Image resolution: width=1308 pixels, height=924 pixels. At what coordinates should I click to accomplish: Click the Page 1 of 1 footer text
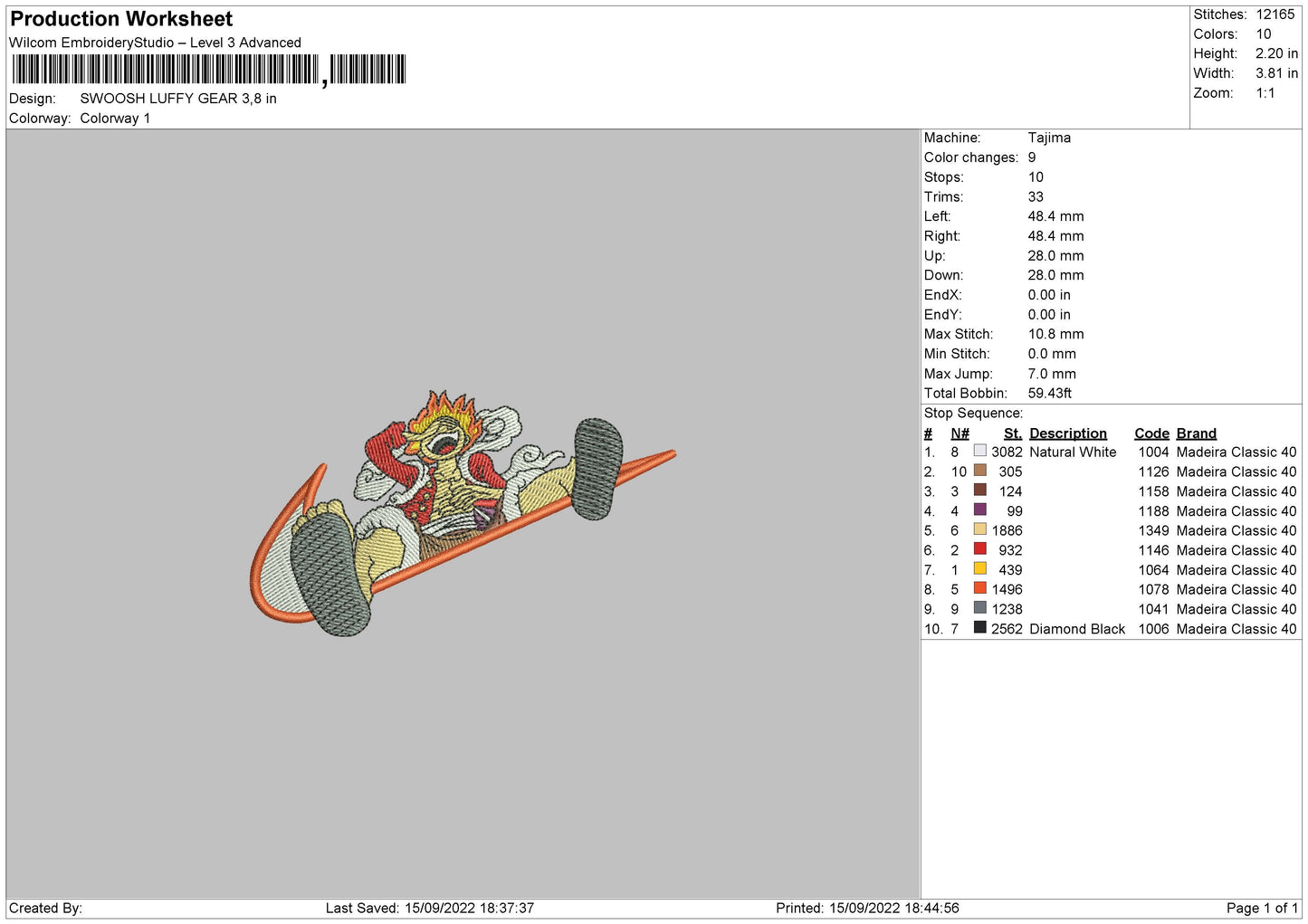[x=1261, y=908]
